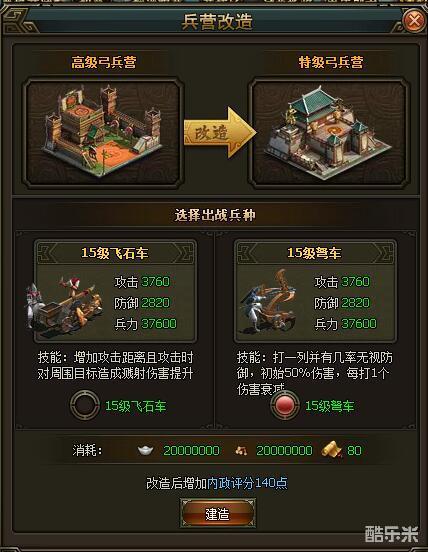Click the 15级飞石车 card title
Viewport: 428px width, 552px height.
pyautogui.click(x=115, y=253)
